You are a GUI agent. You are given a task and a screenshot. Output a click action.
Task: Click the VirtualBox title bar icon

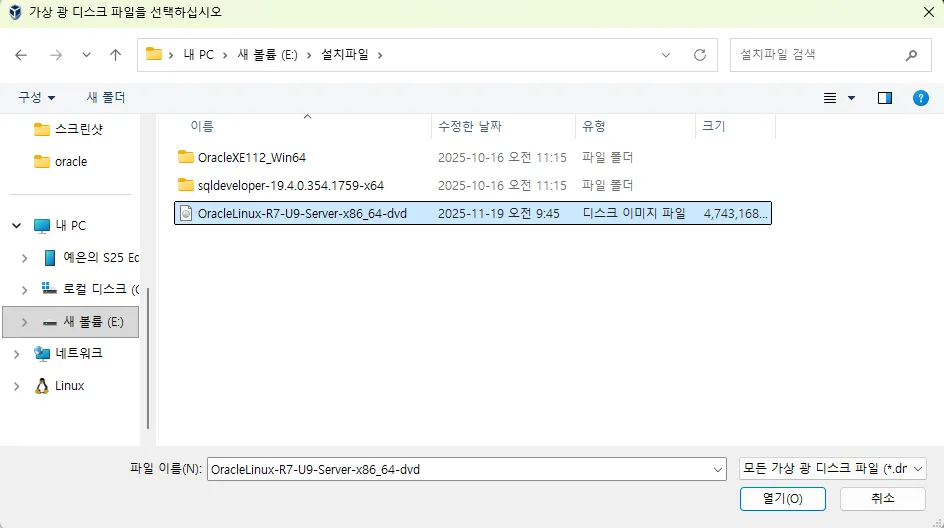click(15, 12)
